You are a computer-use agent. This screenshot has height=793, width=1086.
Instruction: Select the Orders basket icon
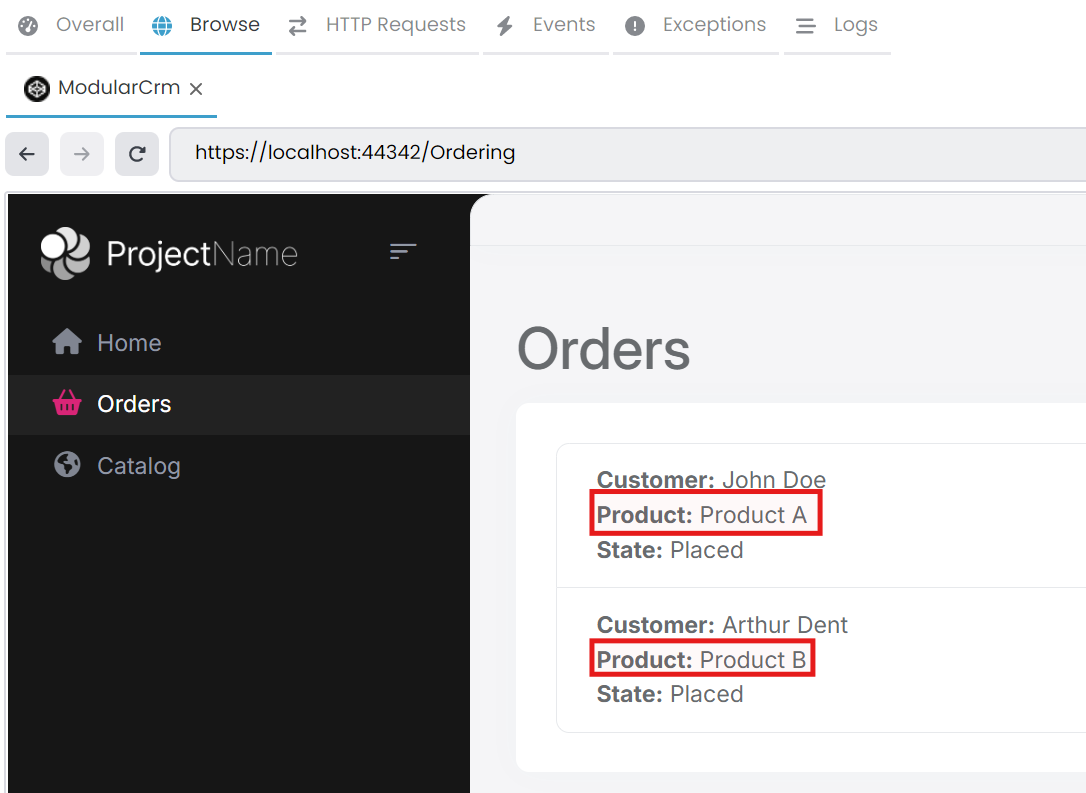pyautogui.click(x=66, y=403)
